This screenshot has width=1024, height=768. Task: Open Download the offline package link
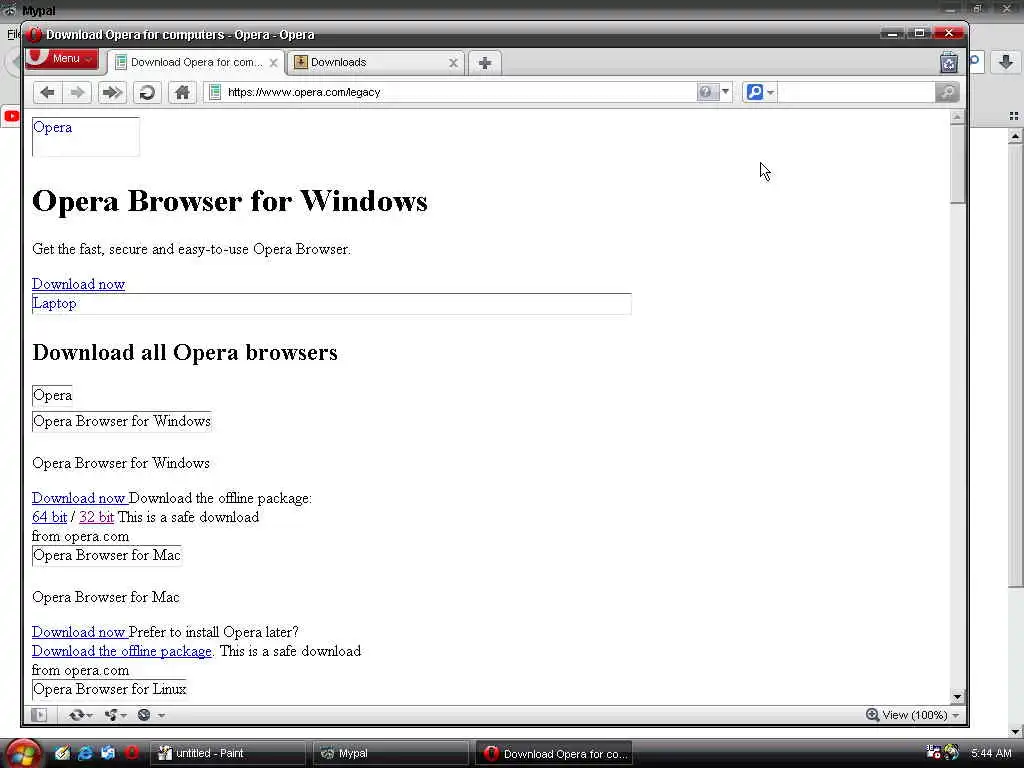[x=122, y=651]
